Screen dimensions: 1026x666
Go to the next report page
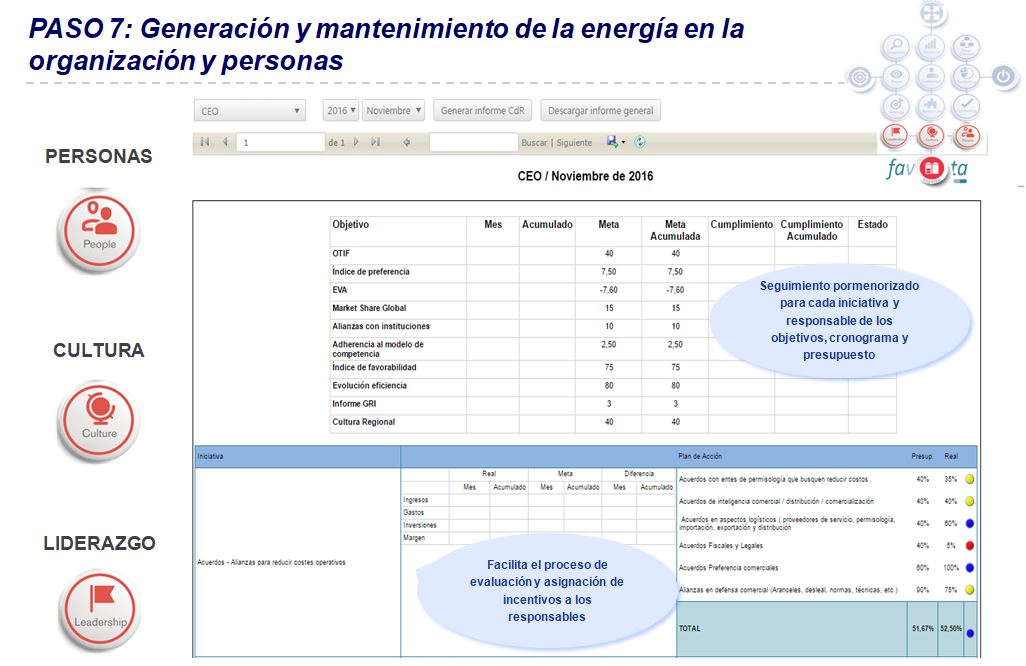[356, 142]
